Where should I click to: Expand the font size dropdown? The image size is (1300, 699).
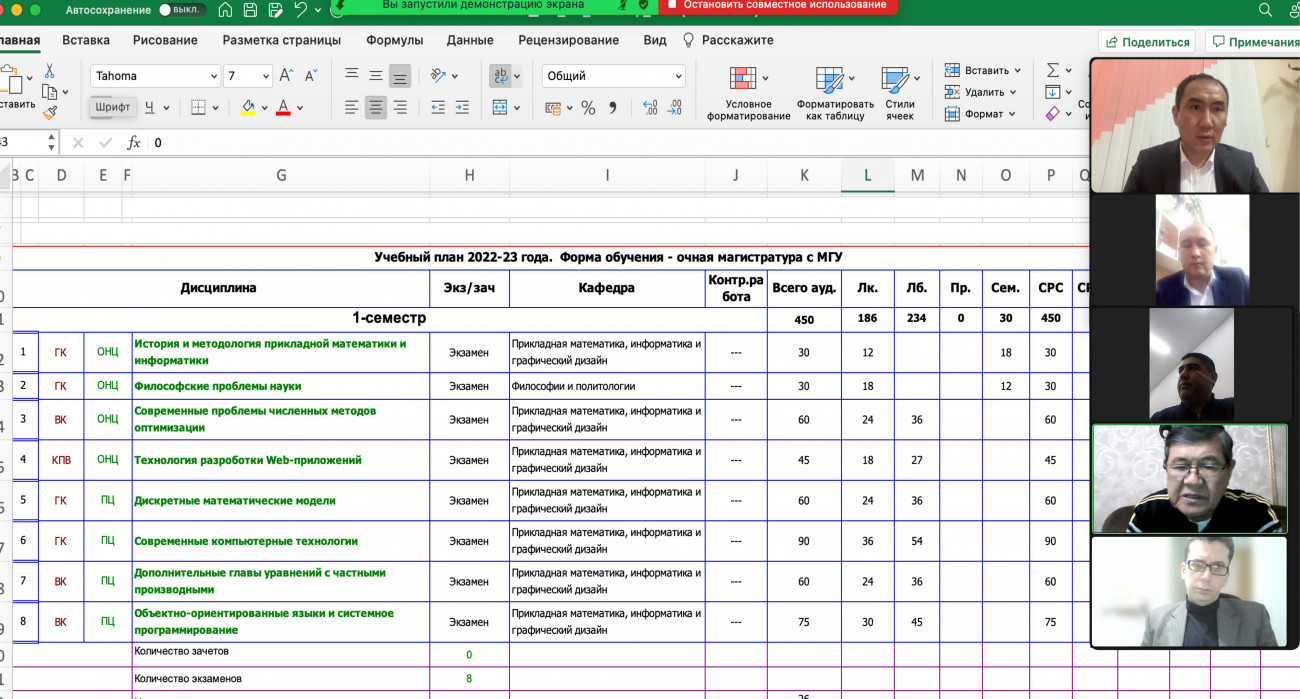coord(265,76)
